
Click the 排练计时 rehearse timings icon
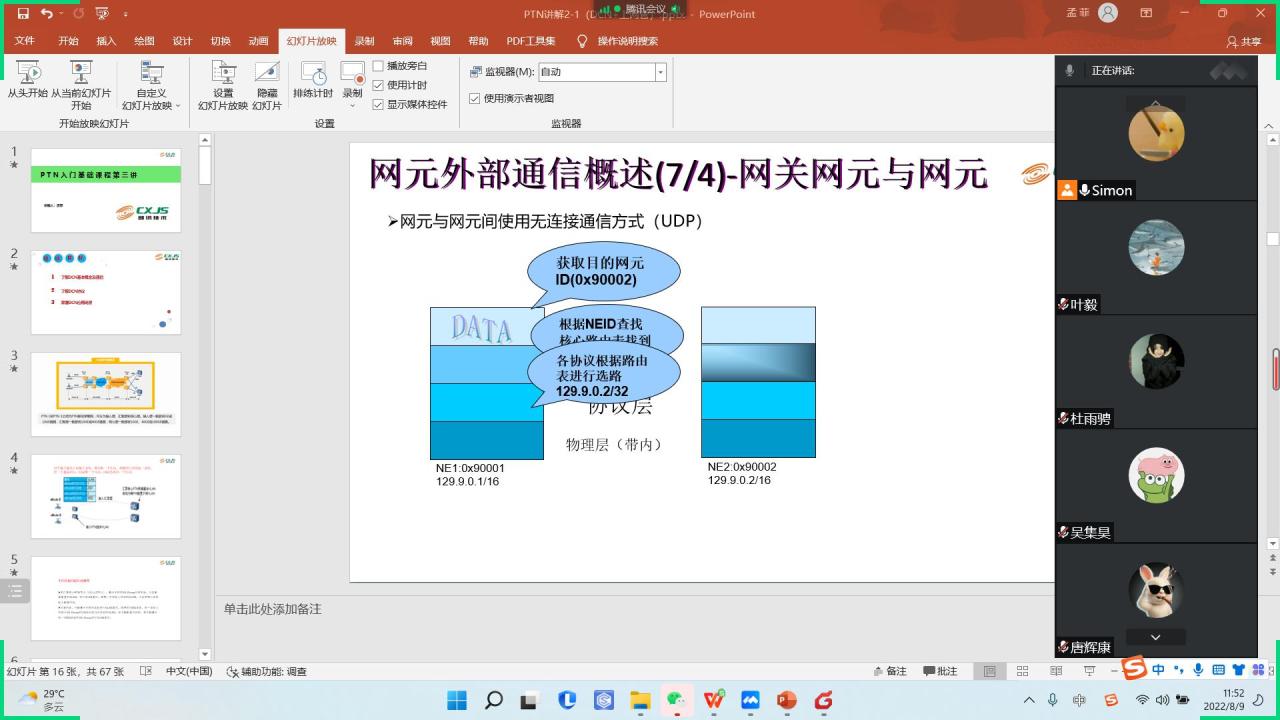(313, 73)
